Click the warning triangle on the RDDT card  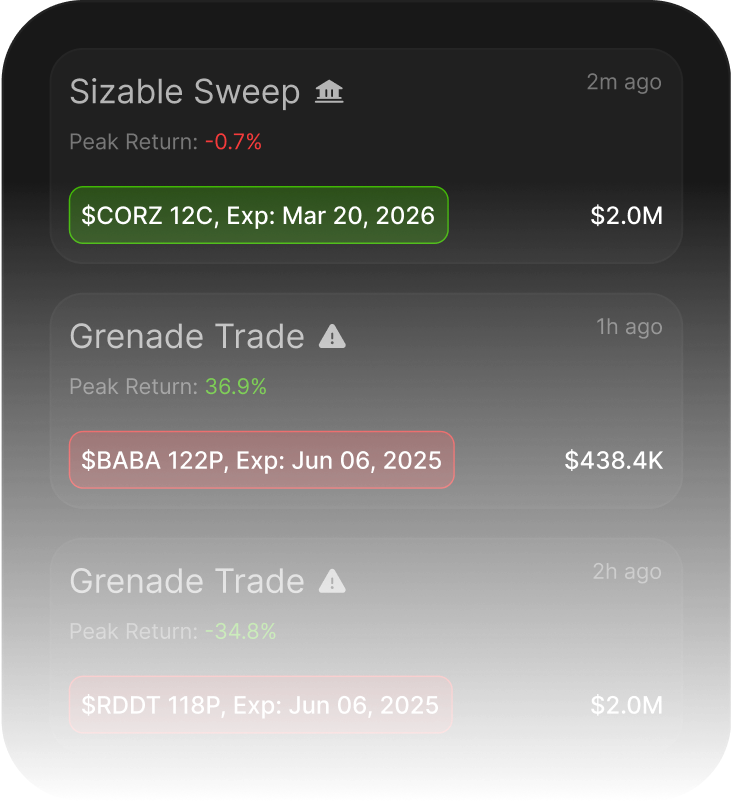[332, 582]
